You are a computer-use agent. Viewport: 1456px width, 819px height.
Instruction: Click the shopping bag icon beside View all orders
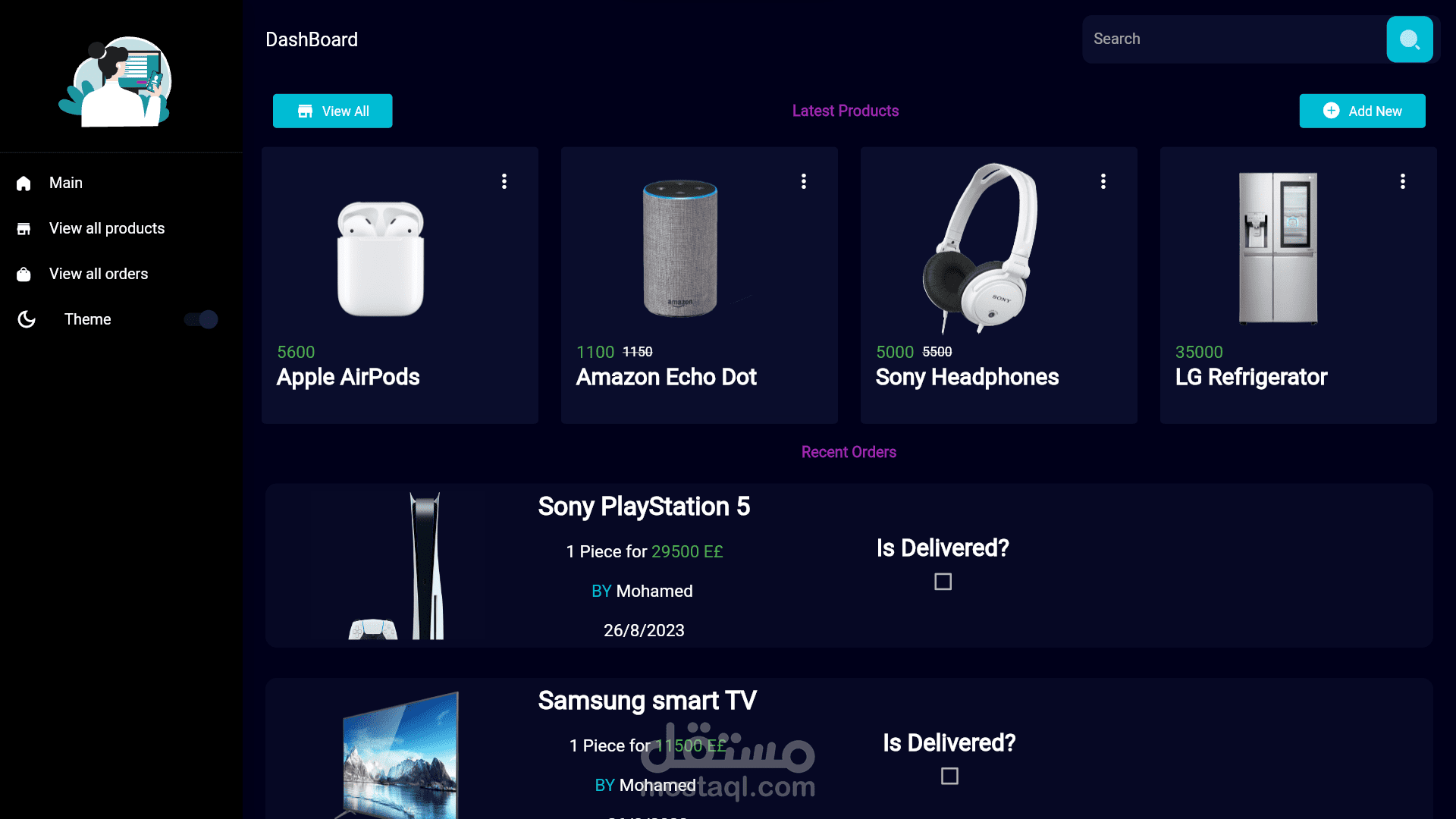[24, 275]
